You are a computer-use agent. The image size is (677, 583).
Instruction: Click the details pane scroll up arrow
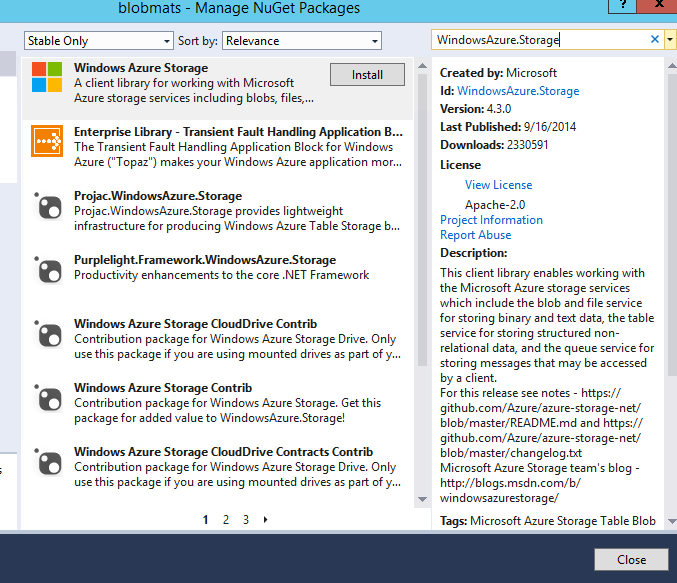pos(672,66)
